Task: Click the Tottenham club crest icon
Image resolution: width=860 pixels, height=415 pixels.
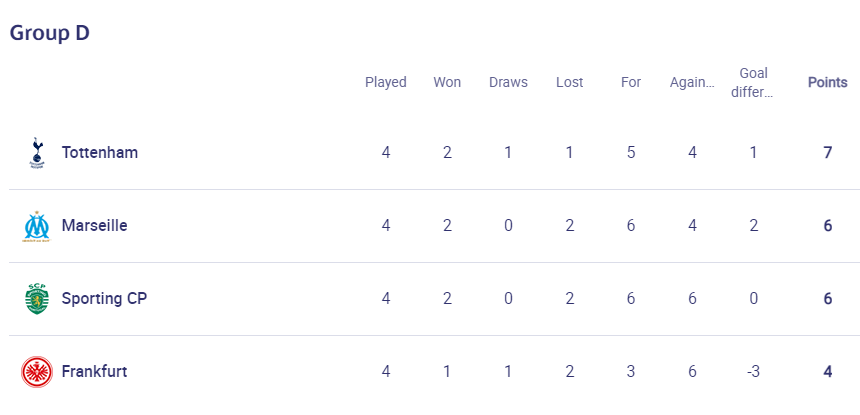Action: pyautogui.click(x=37, y=152)
